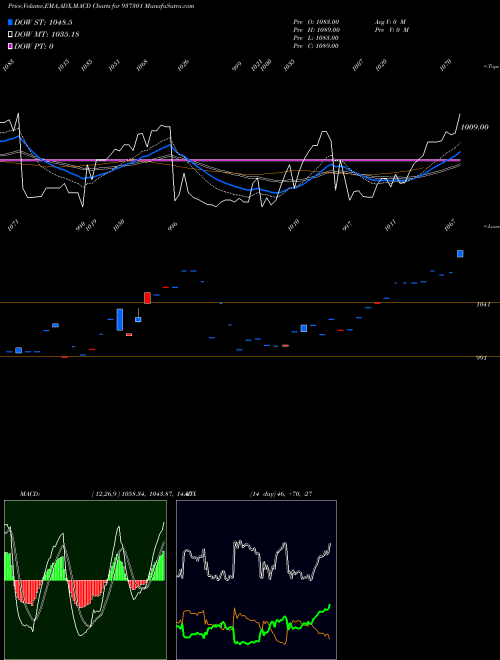Image resolution: width=500 pixels, height=660 pixels.
Task: Click the 1070 top label near right
Action: pyautogui.click(x=446, y=65)
